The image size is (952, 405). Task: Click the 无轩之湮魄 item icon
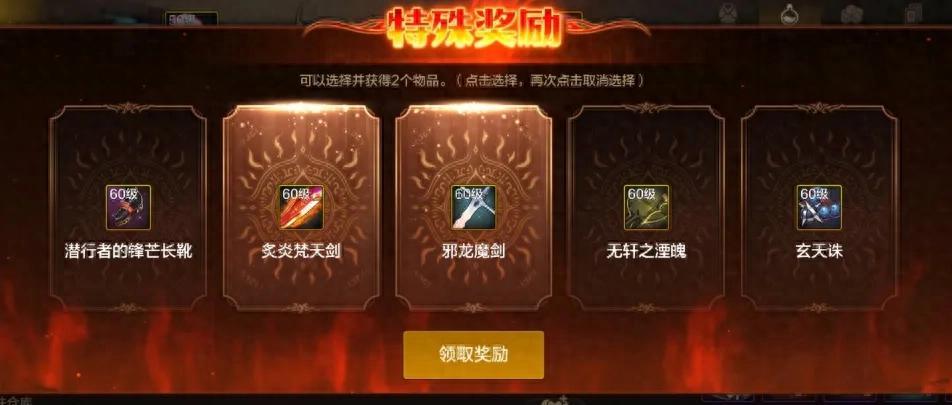[x=647, y=207]
